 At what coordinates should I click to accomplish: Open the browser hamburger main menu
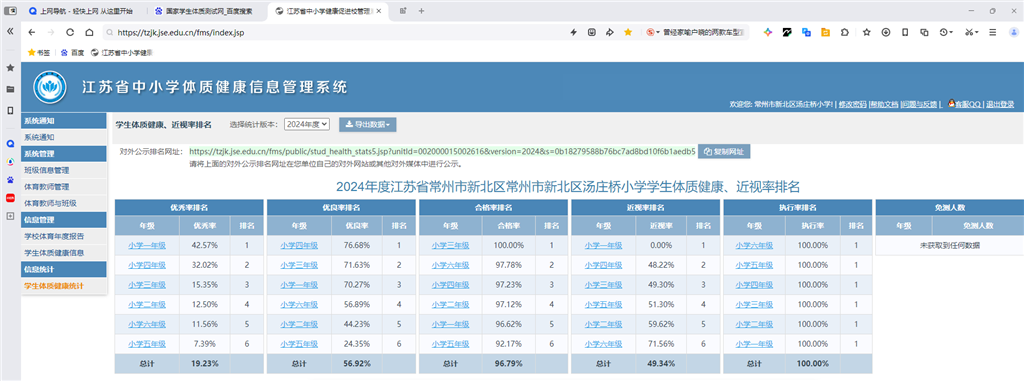pyautogui.click(x=993, y=32)
